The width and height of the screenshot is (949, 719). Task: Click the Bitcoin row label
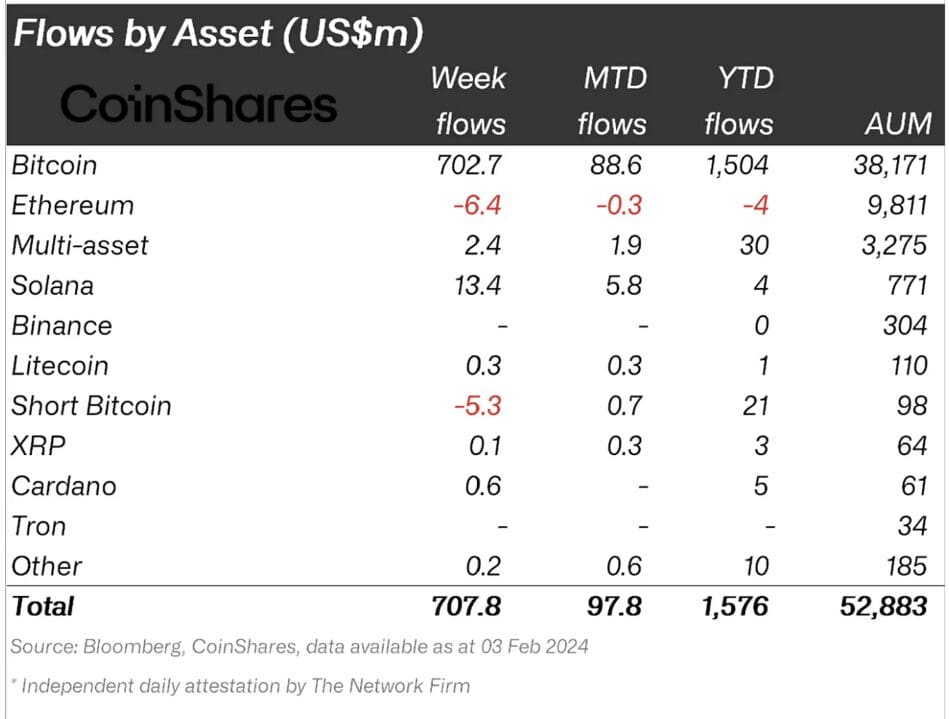pyautogui.click(x=54, y=165)
